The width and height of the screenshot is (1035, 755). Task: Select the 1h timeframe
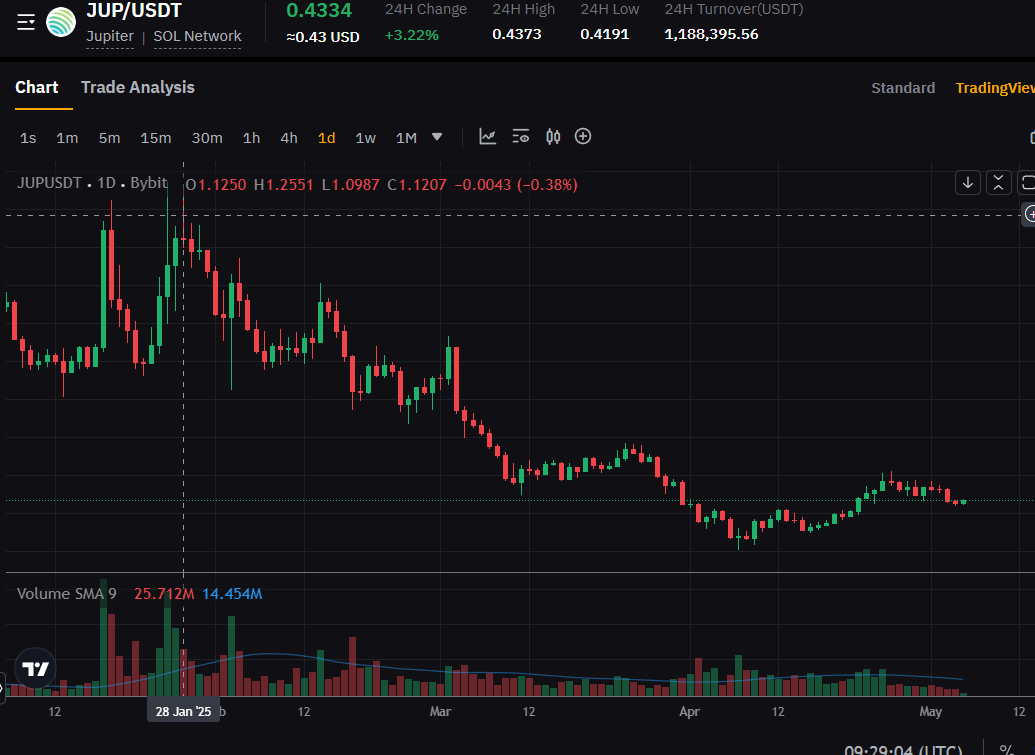coord(251,138)
